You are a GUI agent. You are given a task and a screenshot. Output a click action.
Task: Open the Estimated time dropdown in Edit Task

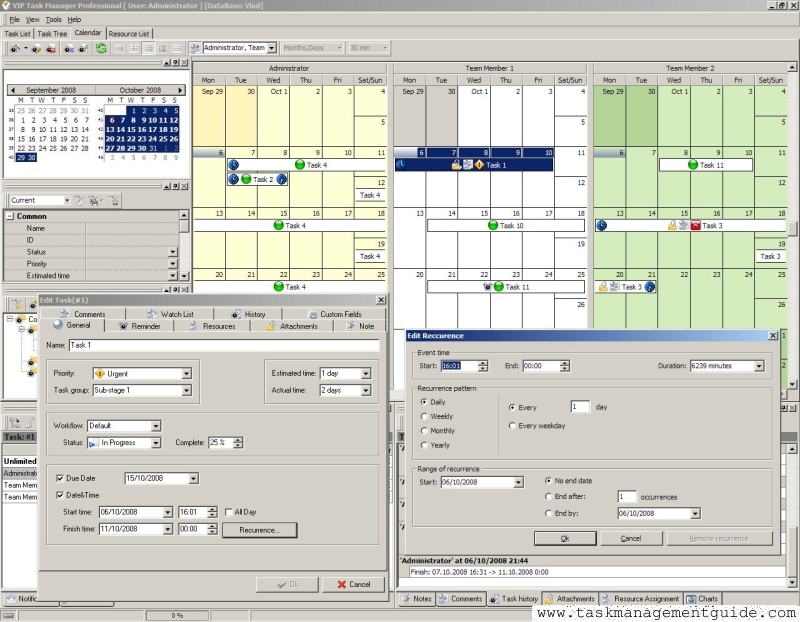pos(366,374)
